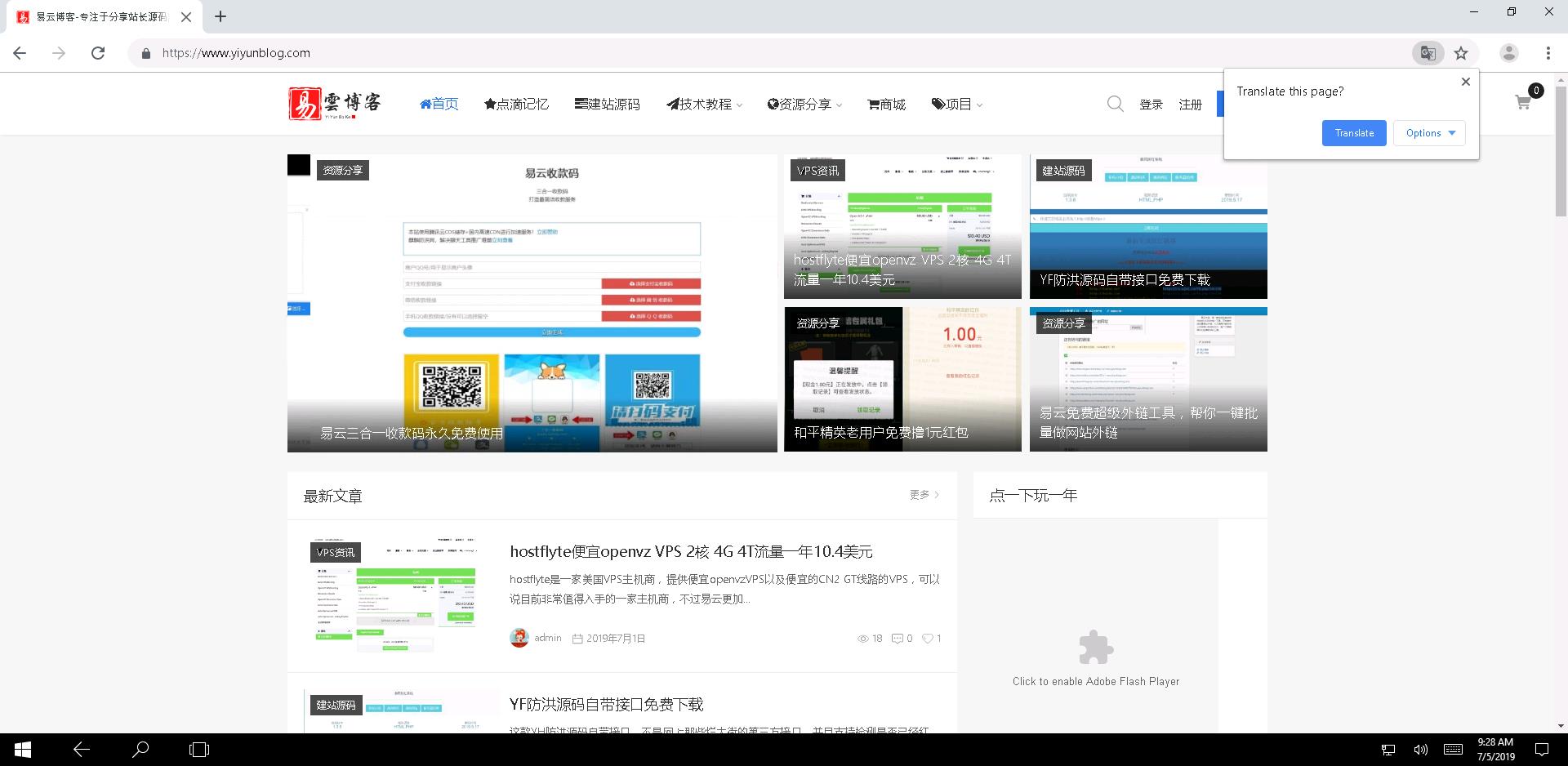Dismiss the Translate this page popup

click(x=1465, y=82)
